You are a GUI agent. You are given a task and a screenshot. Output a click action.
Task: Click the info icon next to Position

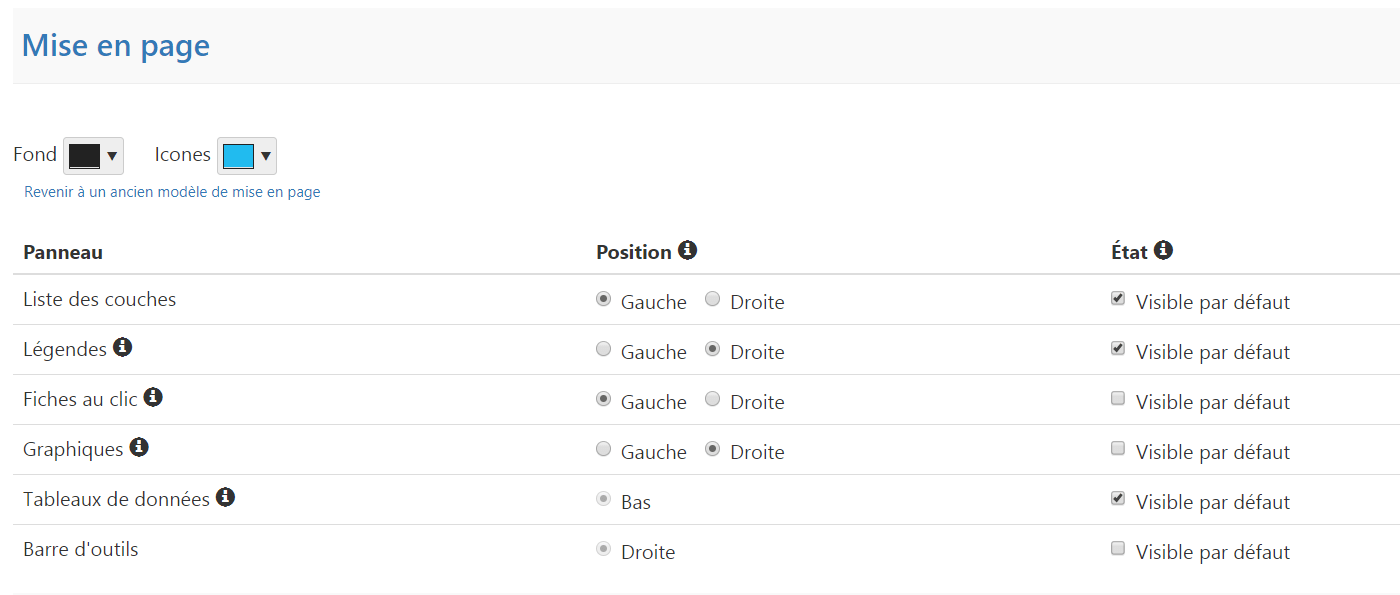(x=687, y=250)
